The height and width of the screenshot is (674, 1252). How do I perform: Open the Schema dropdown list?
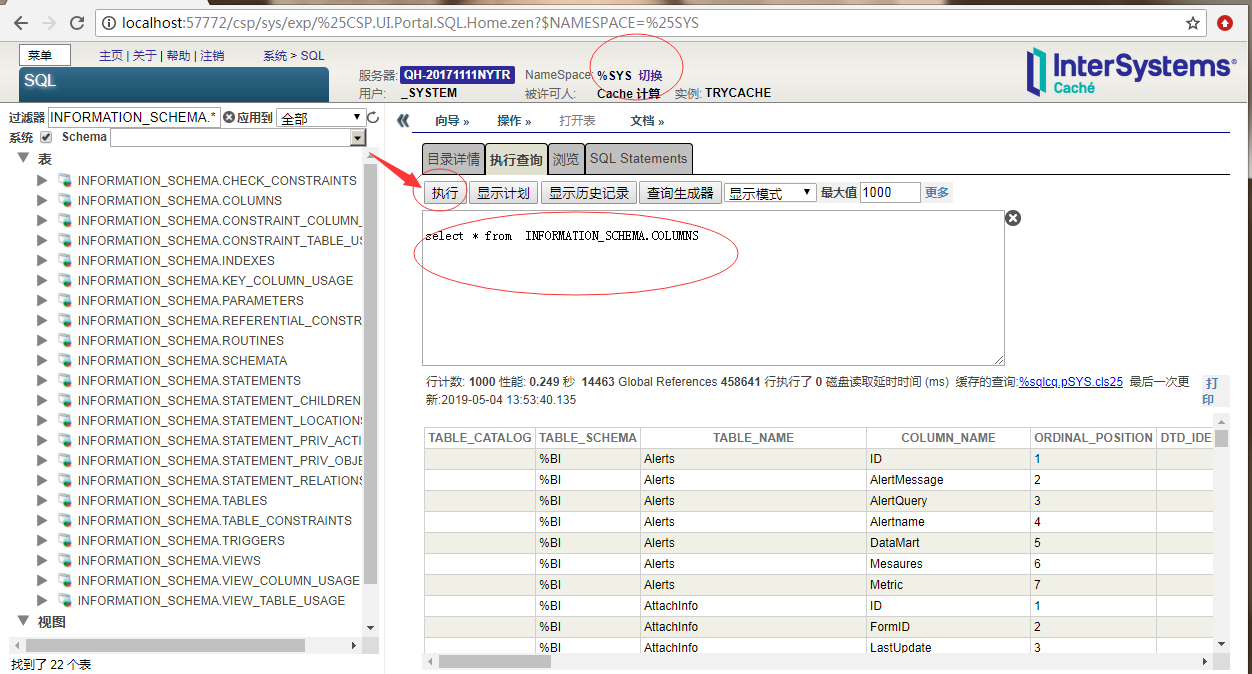tap(358, 137)
